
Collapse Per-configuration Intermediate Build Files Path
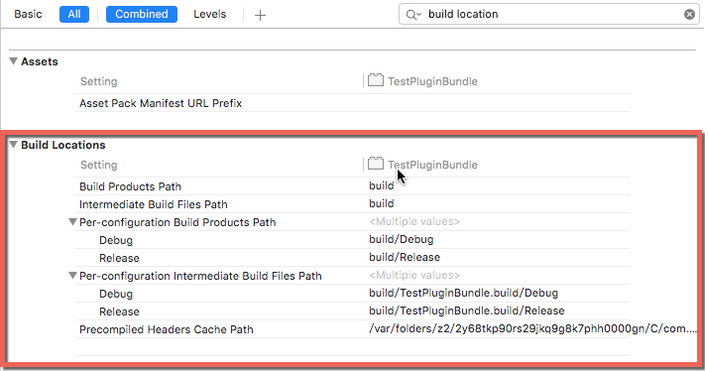[x=72, y=275]
